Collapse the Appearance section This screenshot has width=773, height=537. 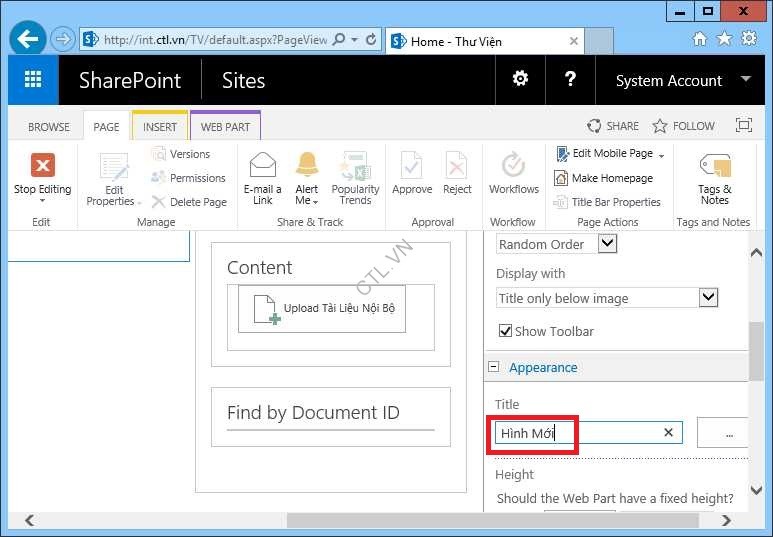493,367
